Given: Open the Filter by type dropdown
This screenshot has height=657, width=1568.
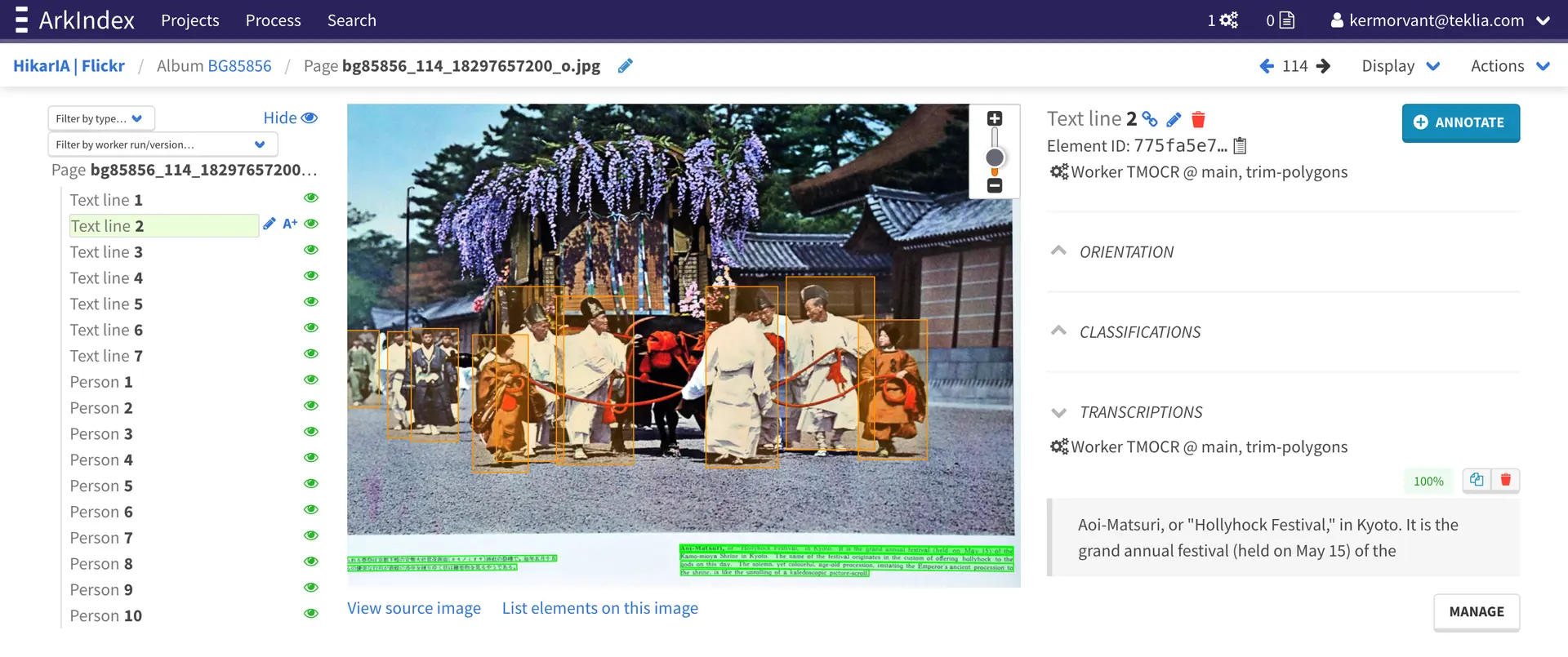Looking at the screenshot, I should tap(100, 119).
